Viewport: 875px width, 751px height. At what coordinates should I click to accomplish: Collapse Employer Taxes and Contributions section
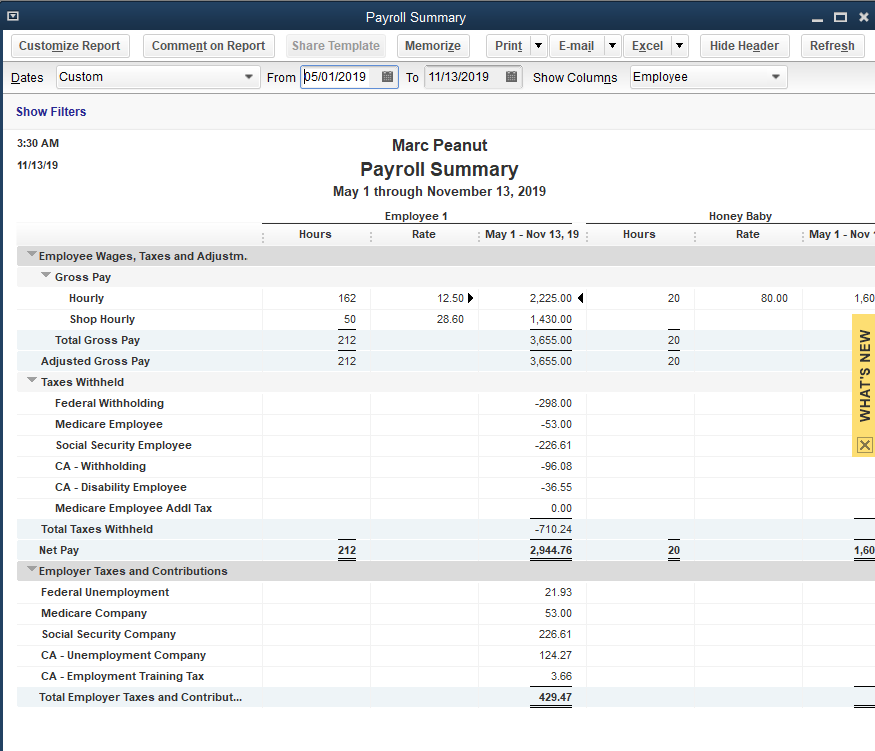(32, 571)
